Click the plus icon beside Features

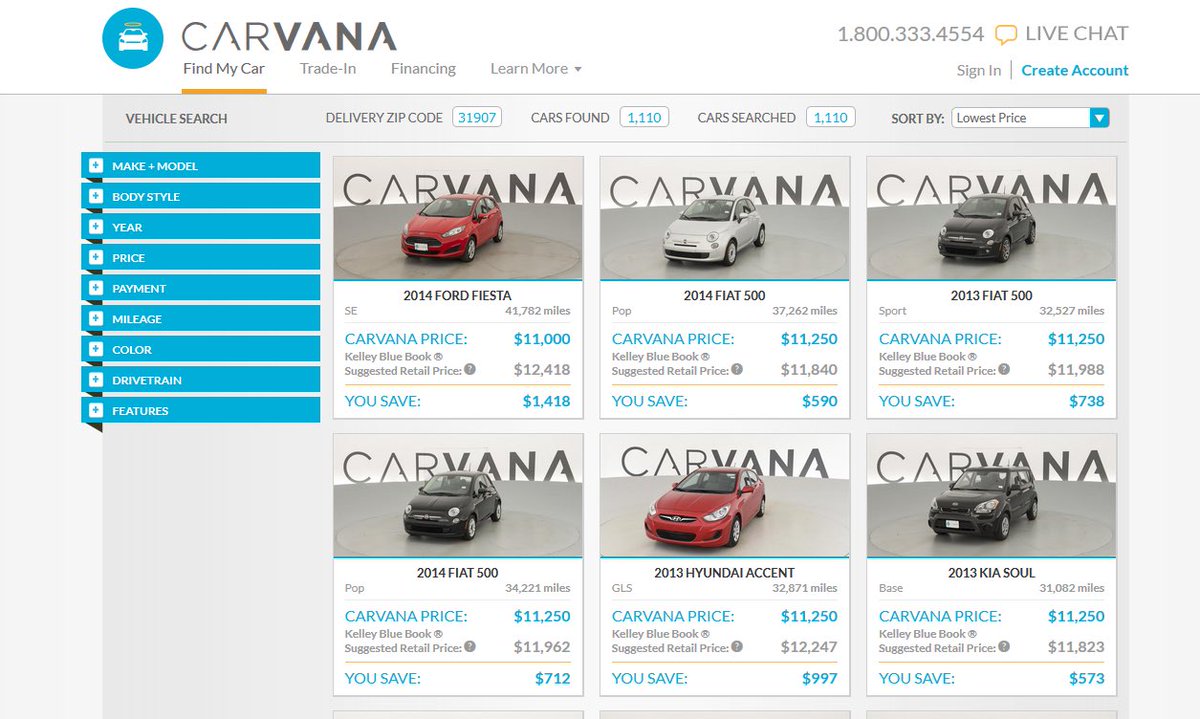(95, 410)
